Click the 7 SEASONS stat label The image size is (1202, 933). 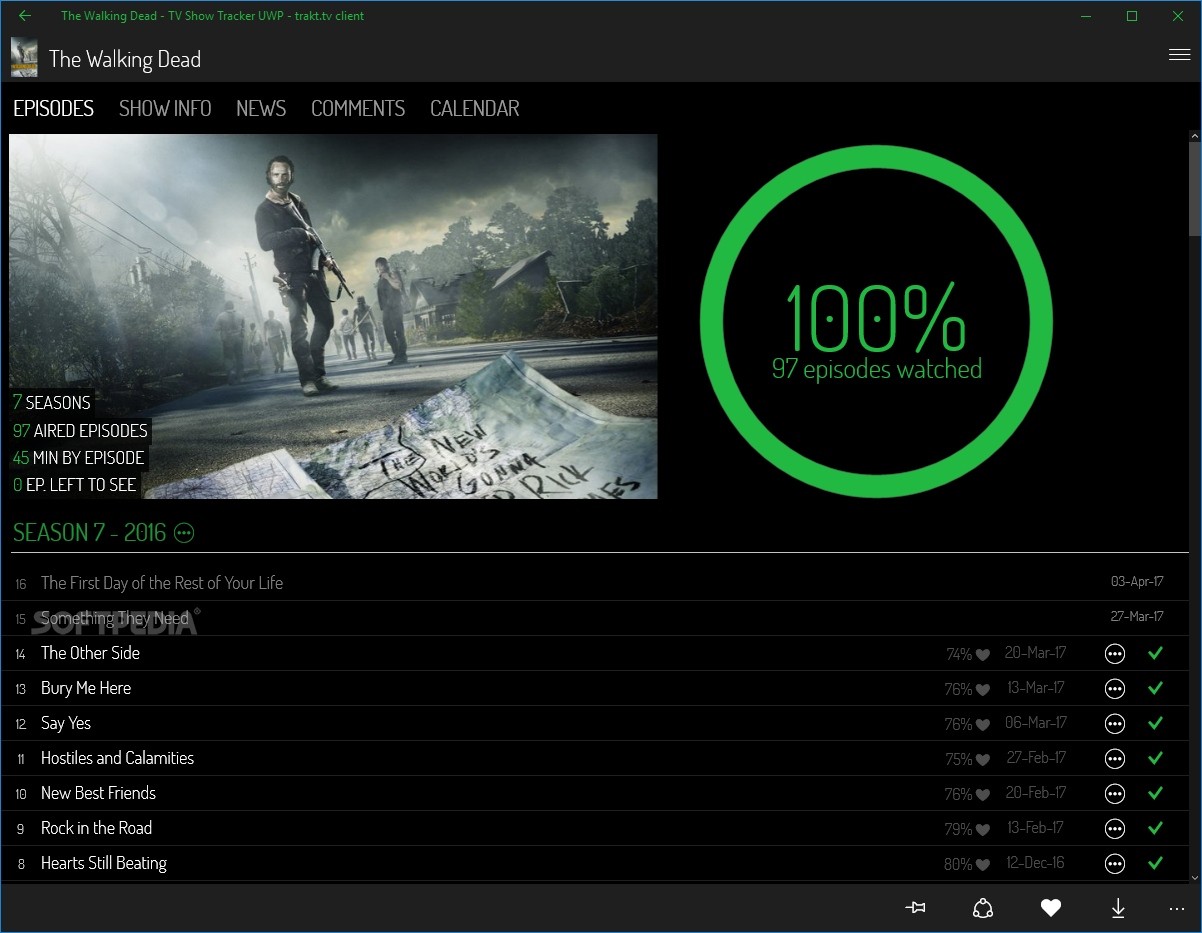(51, 403)
